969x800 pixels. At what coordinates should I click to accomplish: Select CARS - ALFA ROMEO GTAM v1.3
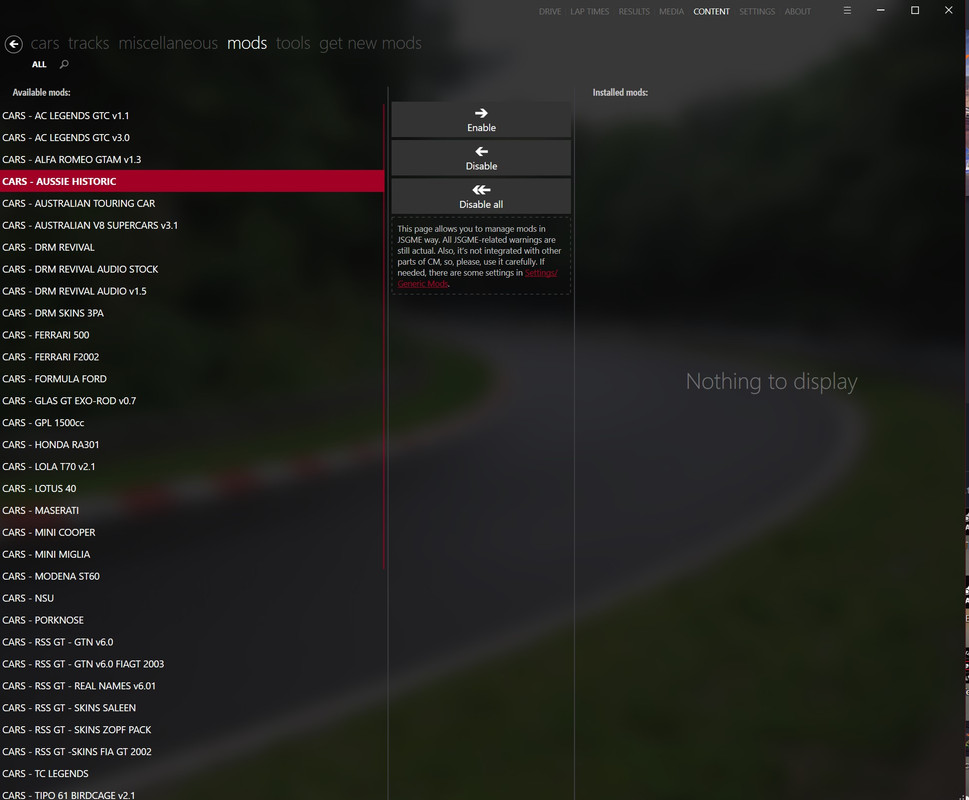(192, 159)
